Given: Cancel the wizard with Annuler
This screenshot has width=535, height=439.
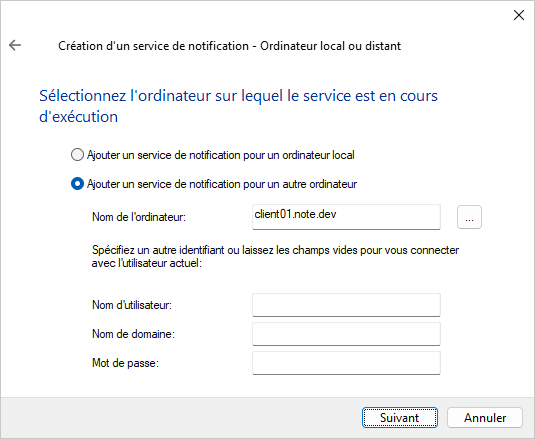Looking at the screenshot, I should click(485, 417).
